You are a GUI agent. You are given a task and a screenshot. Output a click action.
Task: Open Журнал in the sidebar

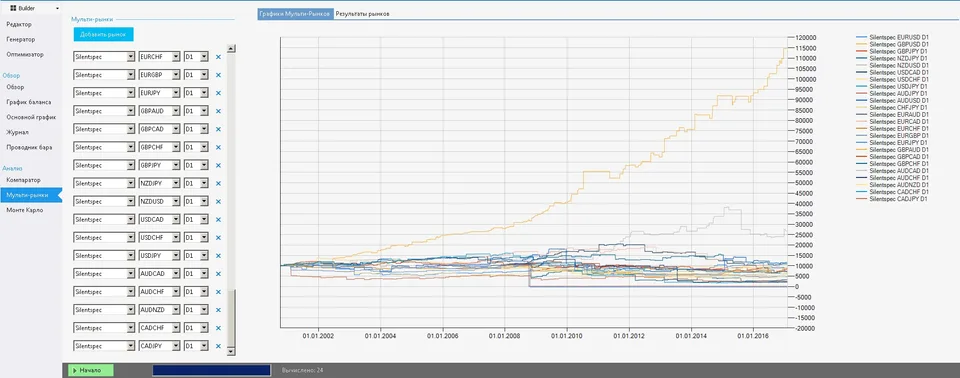[x=18, y=132]
